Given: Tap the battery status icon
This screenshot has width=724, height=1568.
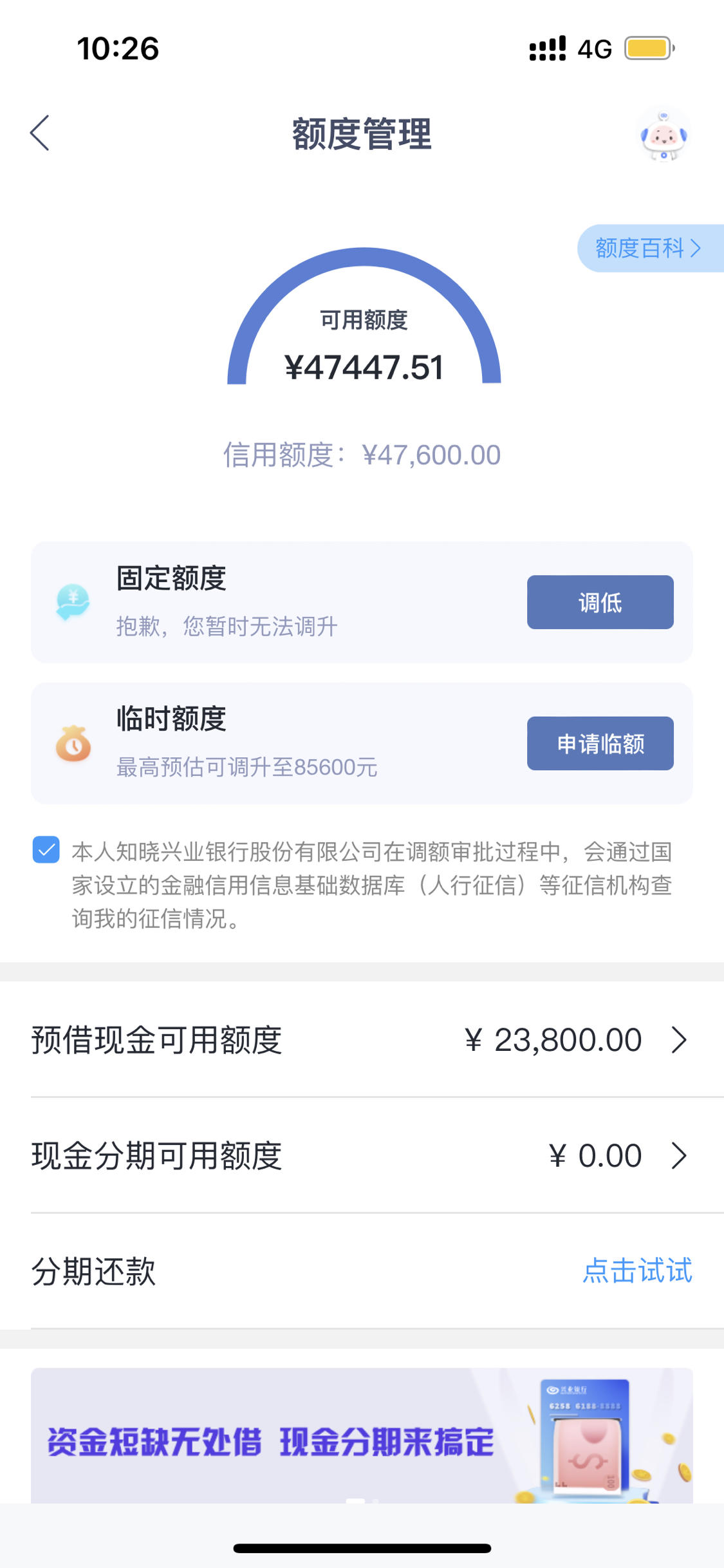Looking at the screenshot, I should (x=649, y=48).
